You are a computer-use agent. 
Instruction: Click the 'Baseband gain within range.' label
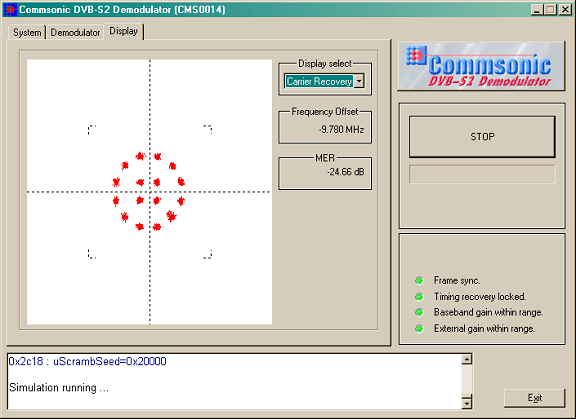coord(488,312)
